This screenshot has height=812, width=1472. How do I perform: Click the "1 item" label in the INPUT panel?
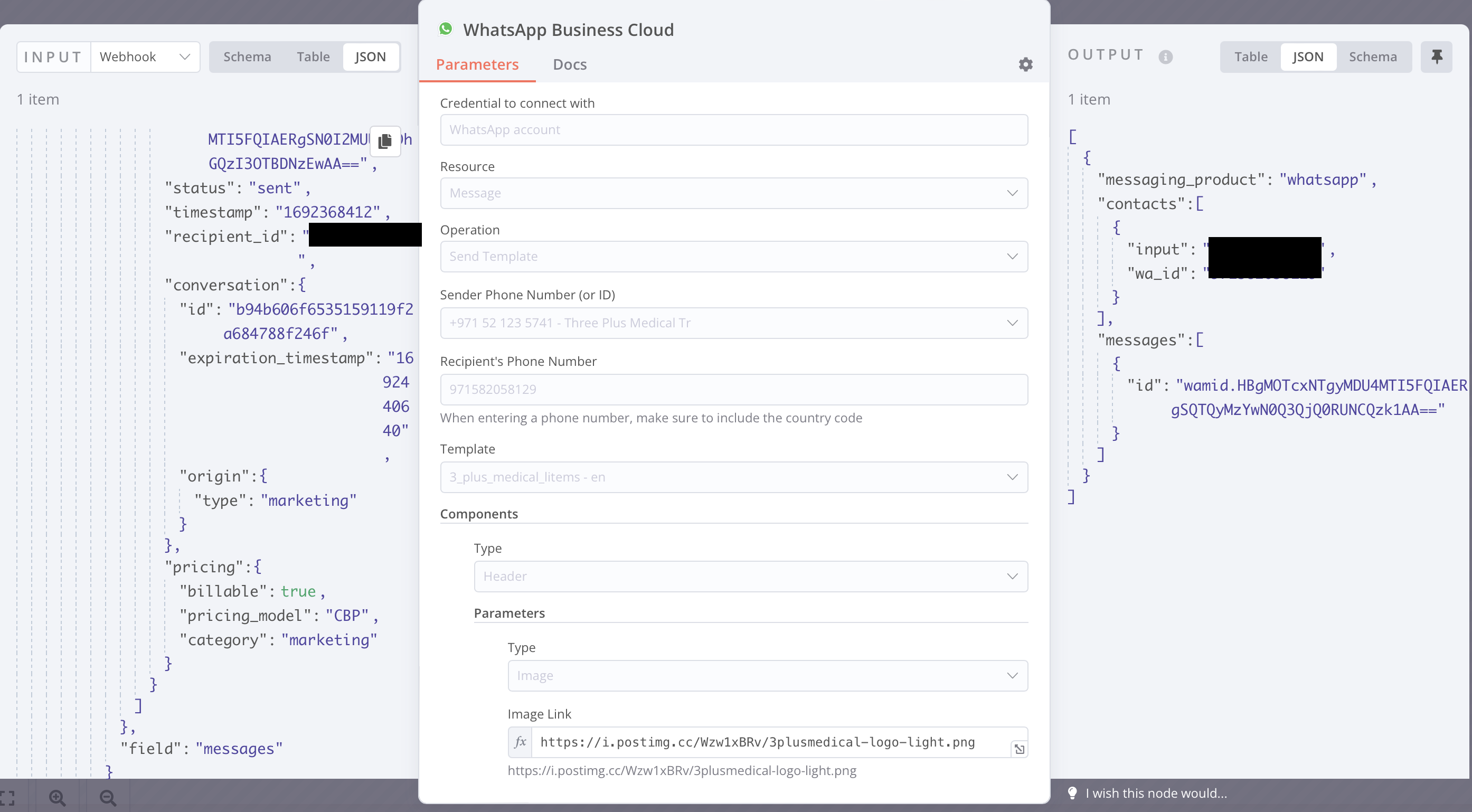pyautogui.click(x=39, y=99)
